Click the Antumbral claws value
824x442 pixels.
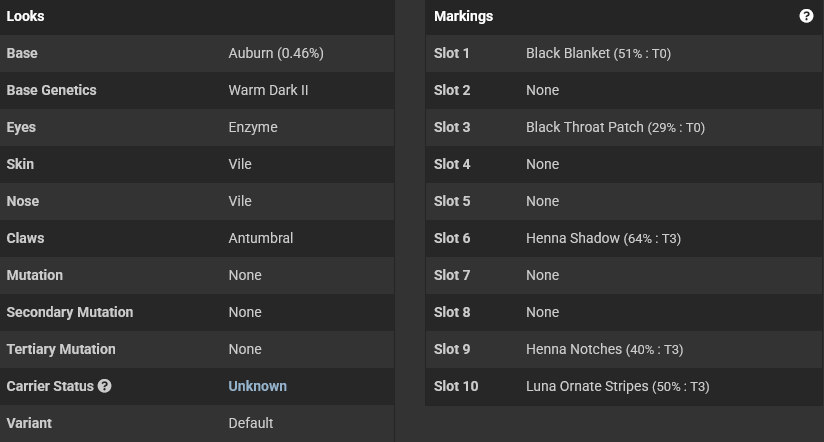[x=260, y=238]
